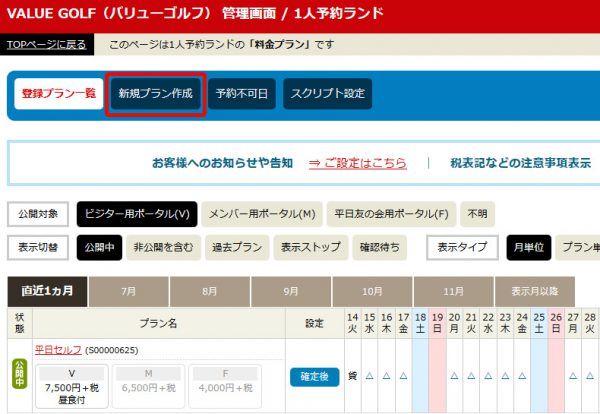Switch to the 9月 tab
This screenshot has height=414, width=600.
pos(291,292)
